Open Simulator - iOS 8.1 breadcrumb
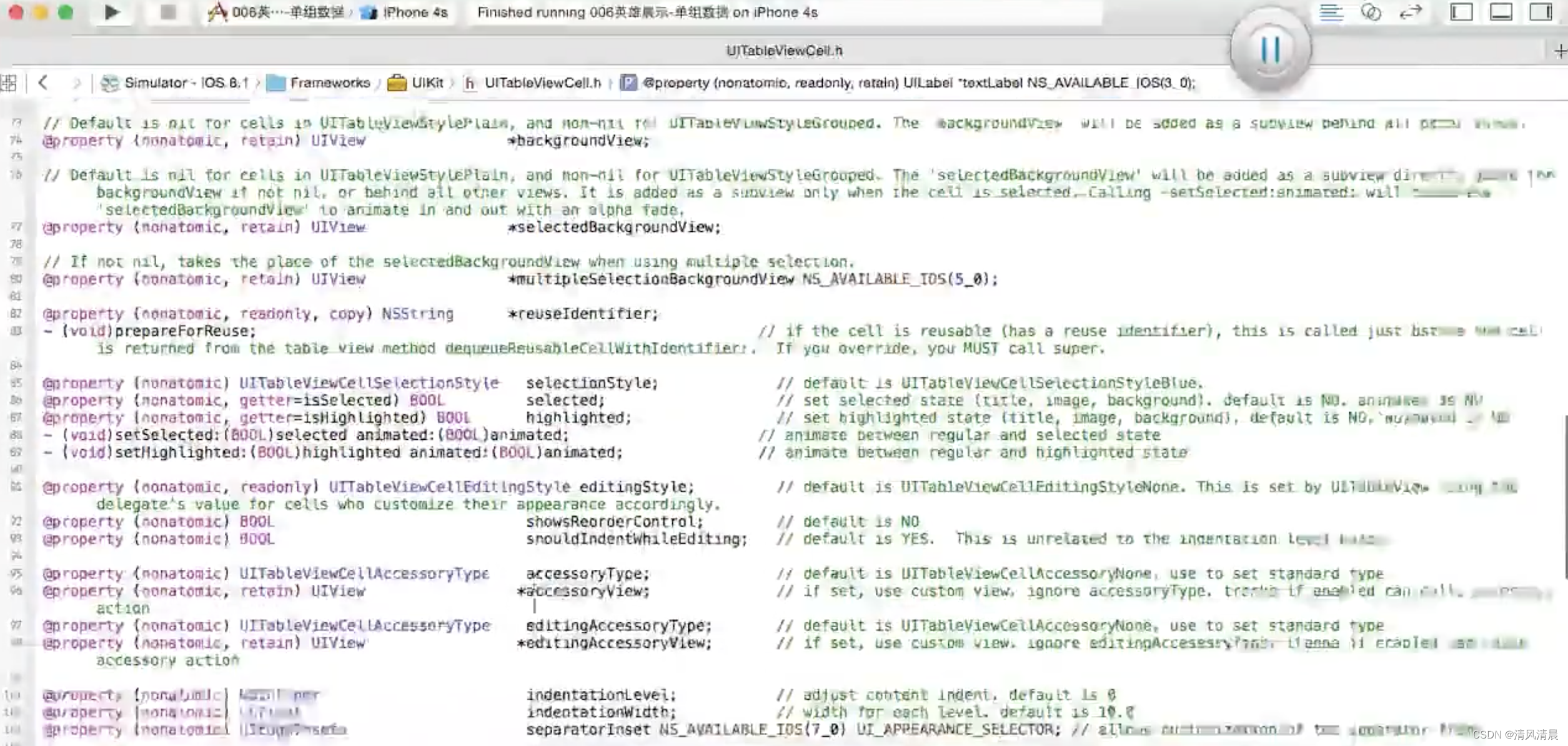This screenshot has height=746, width=1568. click(x=175, y=82)
